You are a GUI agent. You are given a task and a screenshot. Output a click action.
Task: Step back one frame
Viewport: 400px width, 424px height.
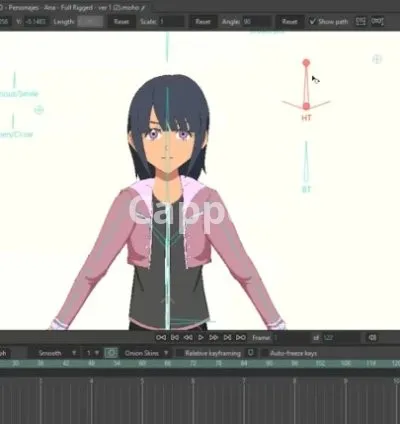coord(188,338)
